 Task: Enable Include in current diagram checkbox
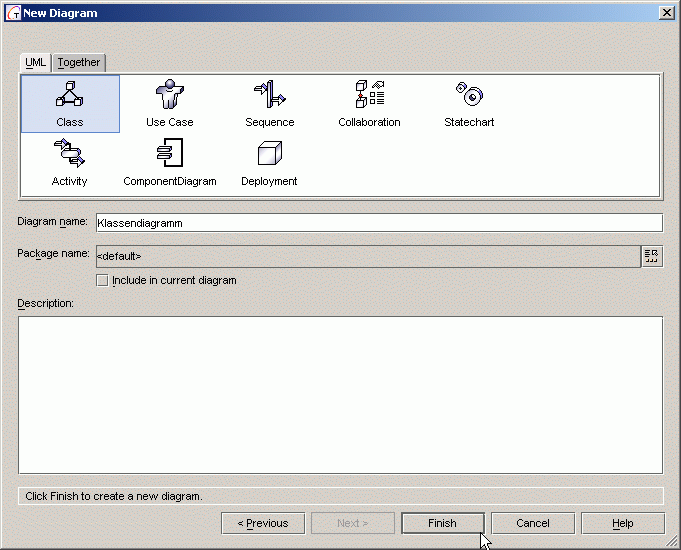102,281
